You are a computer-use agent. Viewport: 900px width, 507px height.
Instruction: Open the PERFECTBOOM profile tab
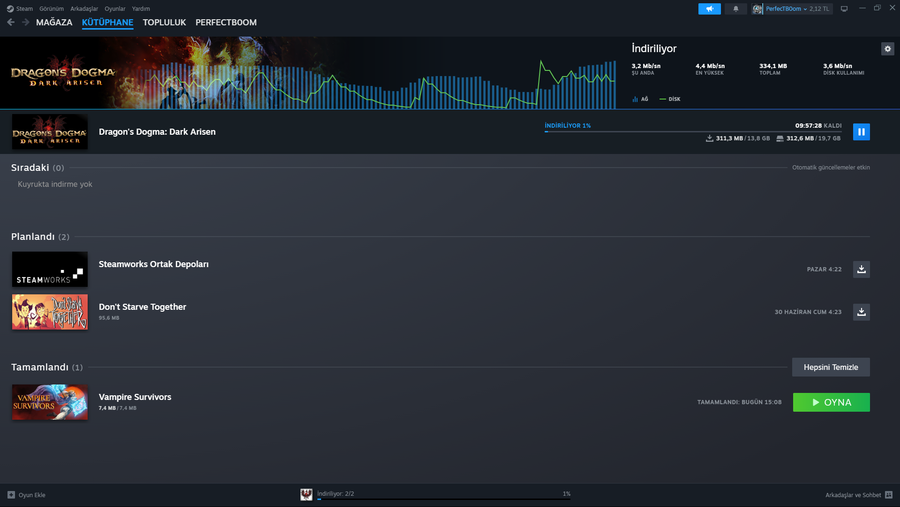(x=226, y=22)
